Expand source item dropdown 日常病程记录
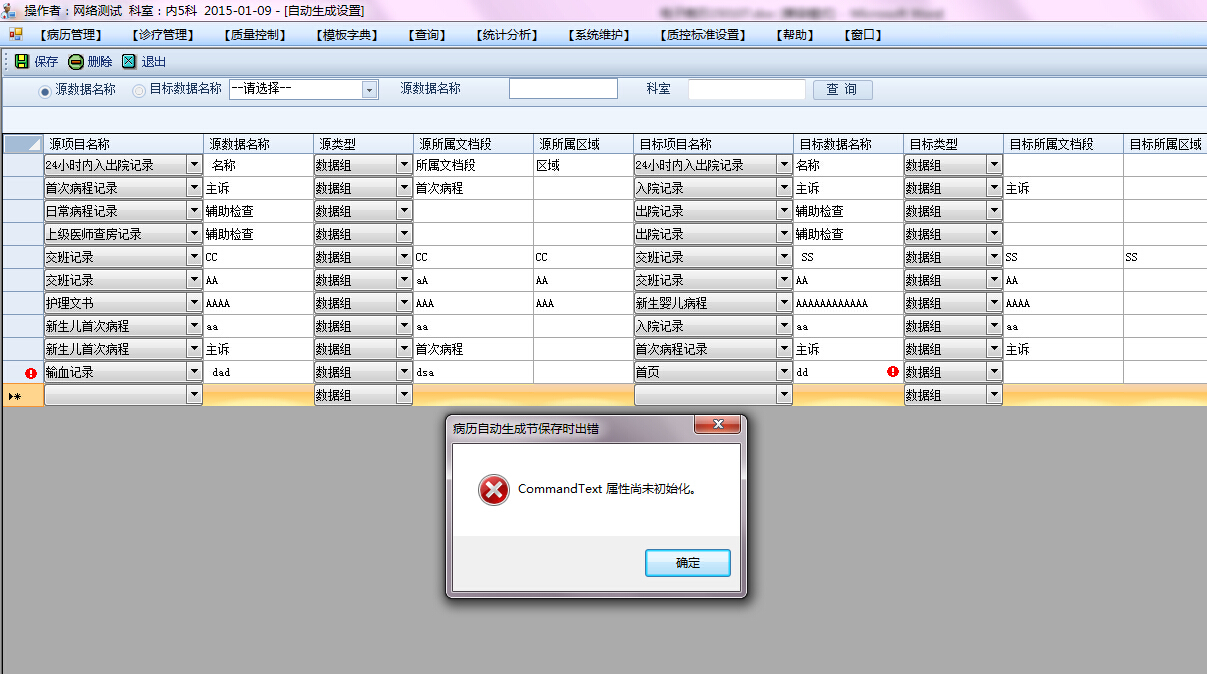The height and width of the screenshot is (674, 1207). (x=194, y=211)
